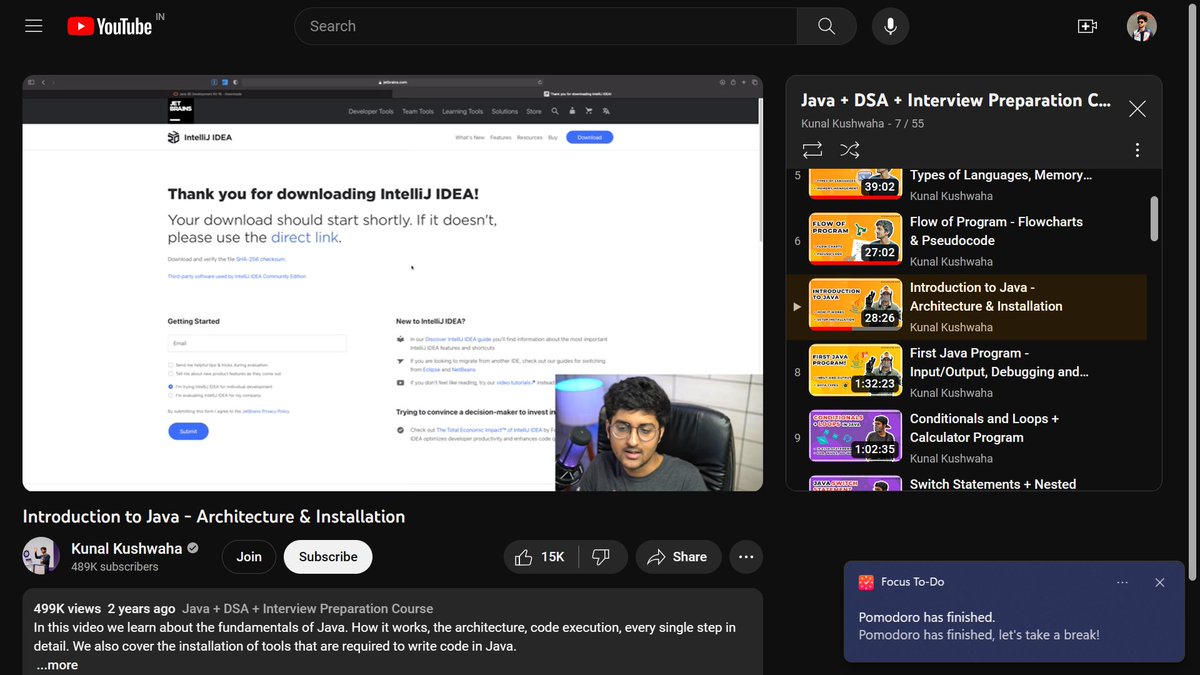Image resolution: width=1200 pixels, height=675 pixels.
Task: Click the Focus To-Do app icon
Action: (866, 582)
